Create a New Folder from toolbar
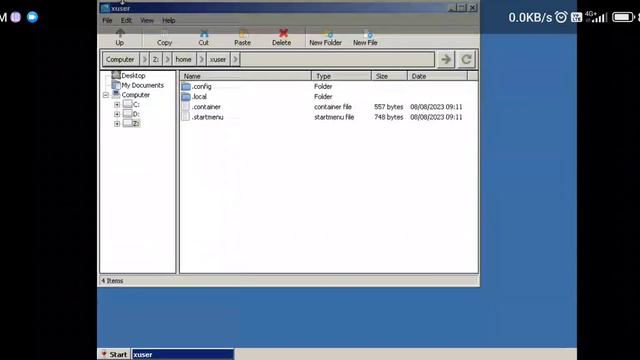Screen dimensions: 640x360 point(325,37)
